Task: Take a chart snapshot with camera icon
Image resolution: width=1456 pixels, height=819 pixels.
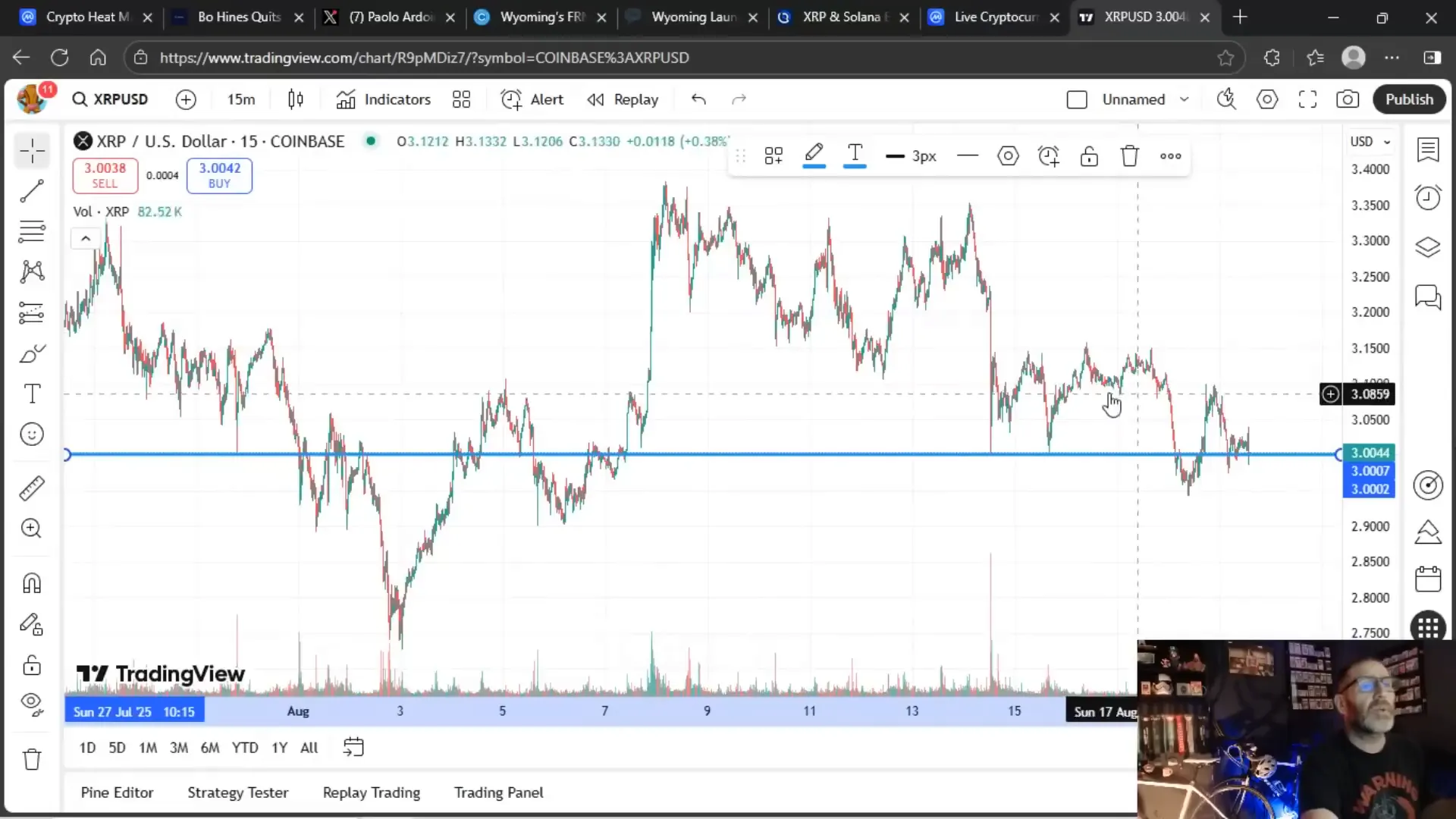Action: pyautogui.click(x=1348, y=99)
